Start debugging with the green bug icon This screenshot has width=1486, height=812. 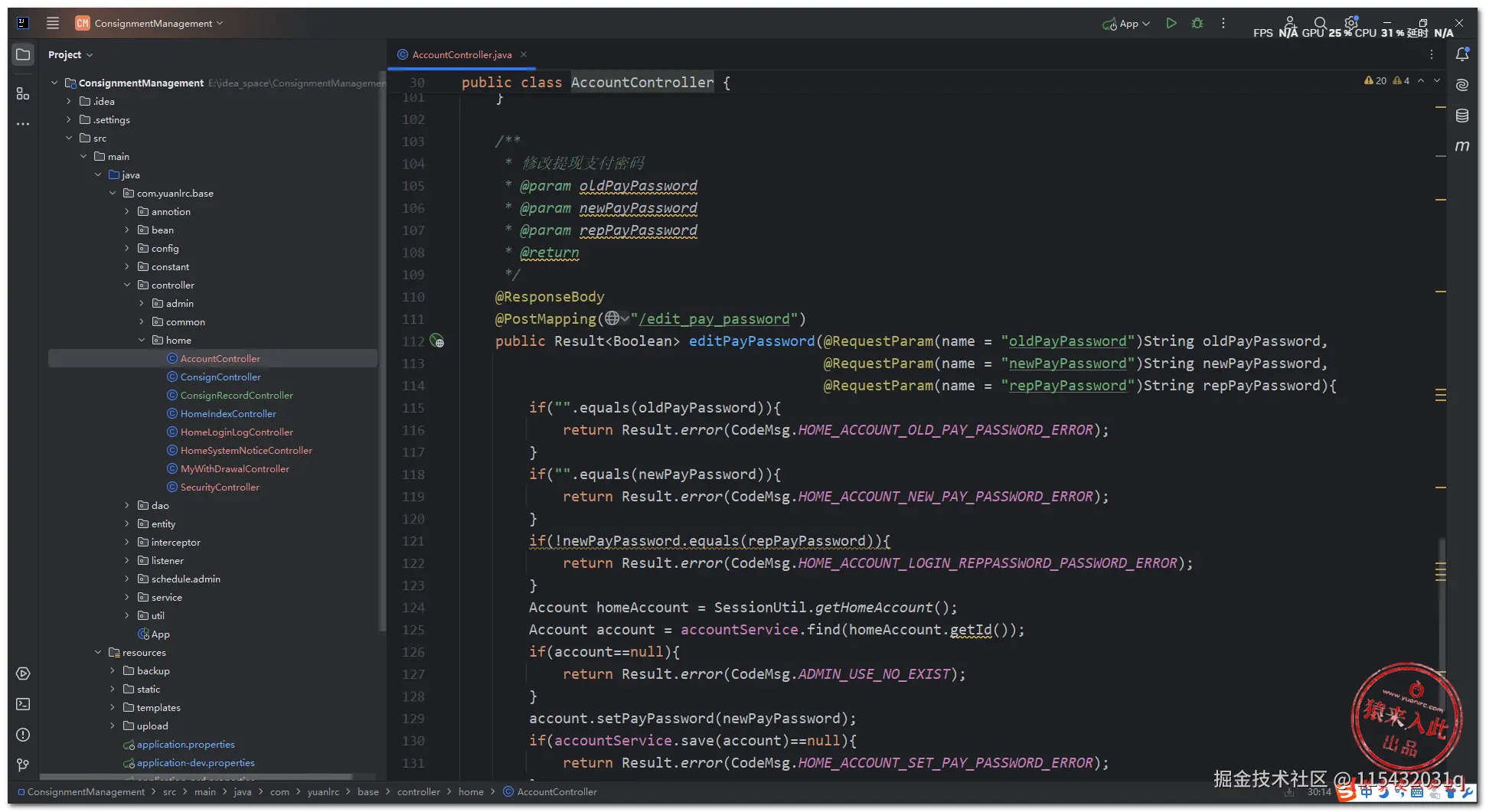click(x=1197, y=23)
